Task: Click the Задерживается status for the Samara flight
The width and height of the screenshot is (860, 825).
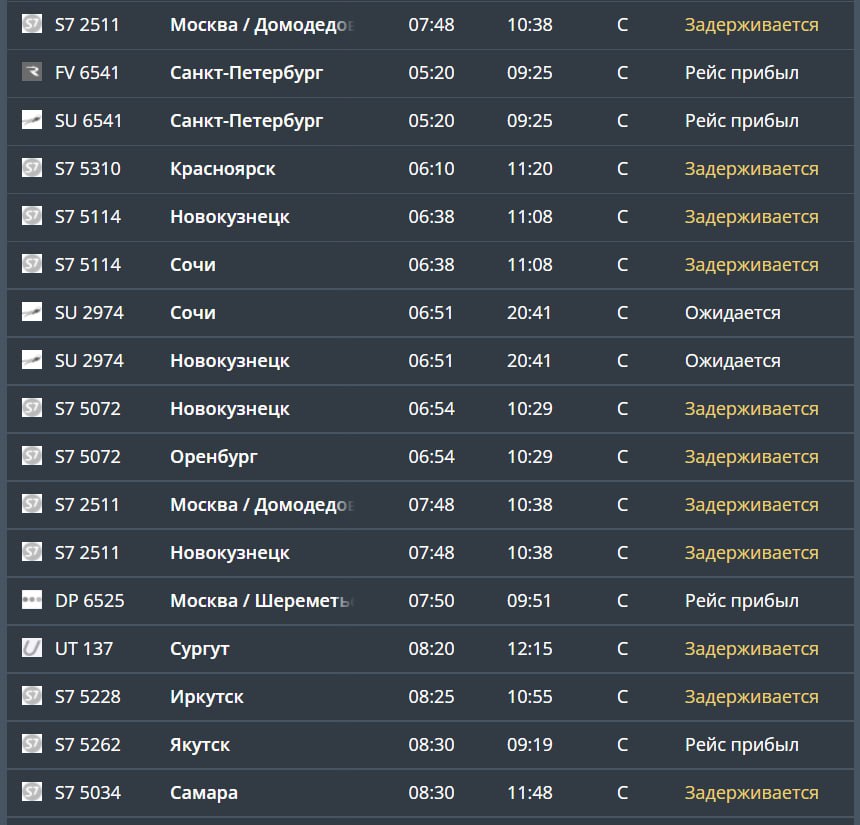Action: pos(751,793)
